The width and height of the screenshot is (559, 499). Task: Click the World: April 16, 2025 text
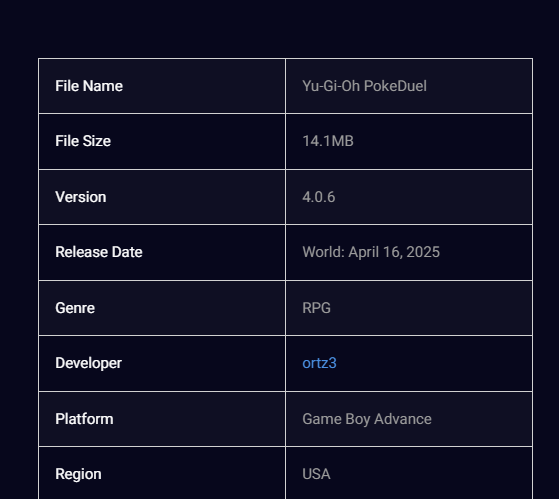371,252
